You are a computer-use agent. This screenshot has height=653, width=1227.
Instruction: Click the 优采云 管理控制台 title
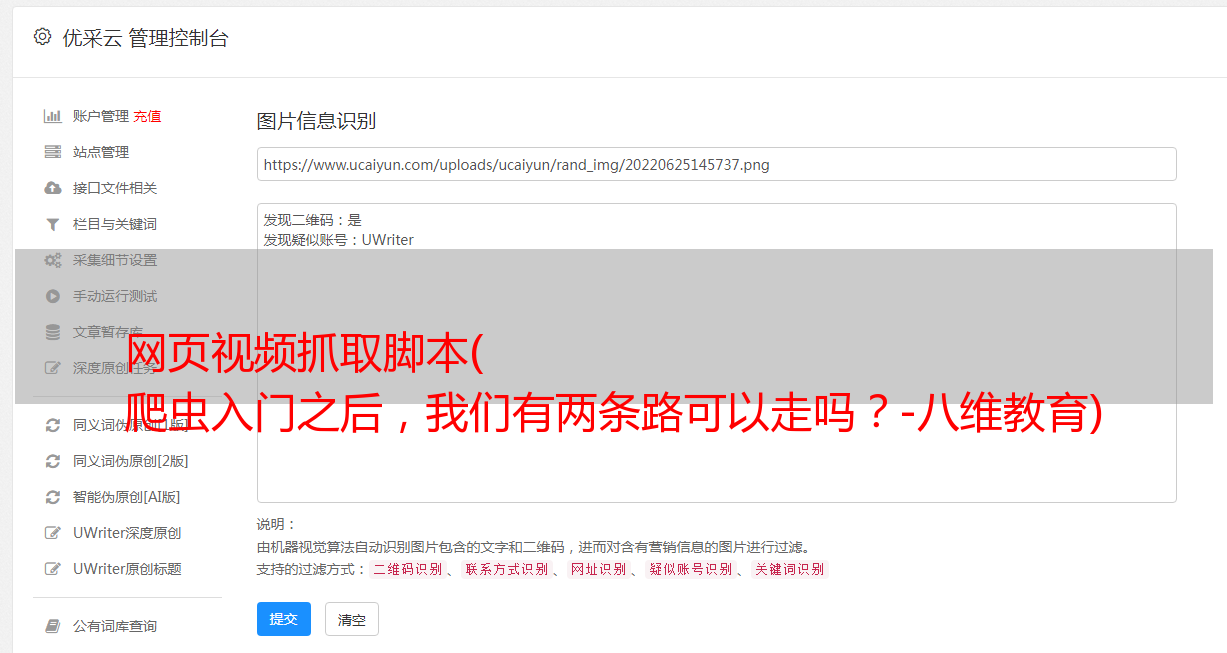pyautogui.click(x=145, y=38)
